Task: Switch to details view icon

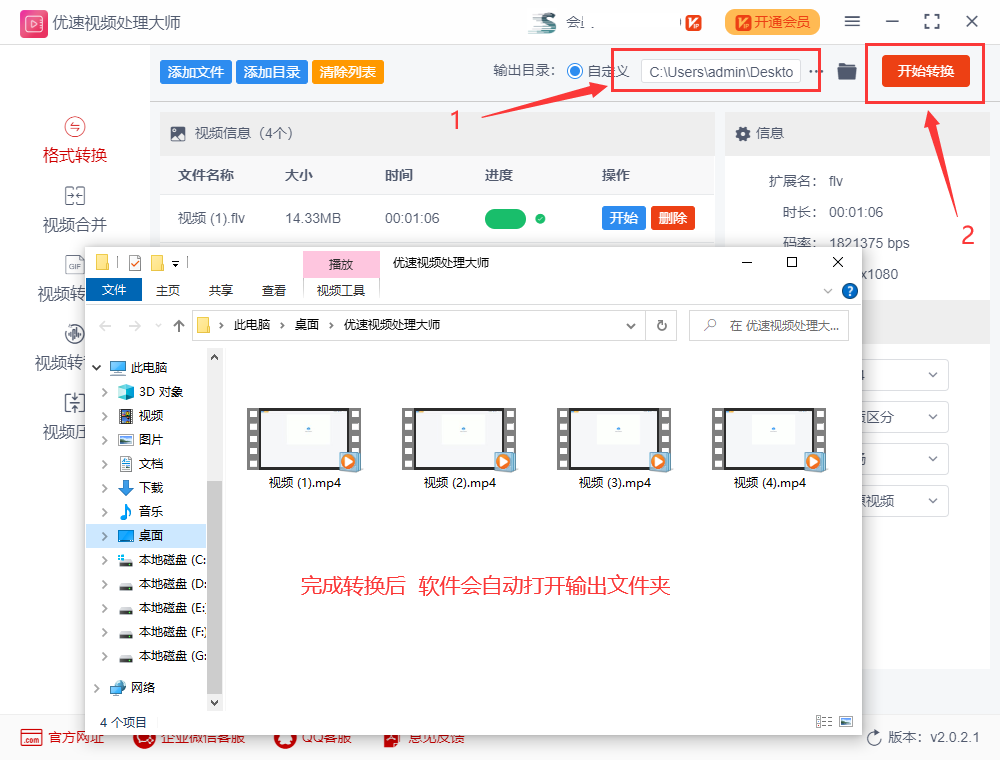Action: tap(823, 721)
